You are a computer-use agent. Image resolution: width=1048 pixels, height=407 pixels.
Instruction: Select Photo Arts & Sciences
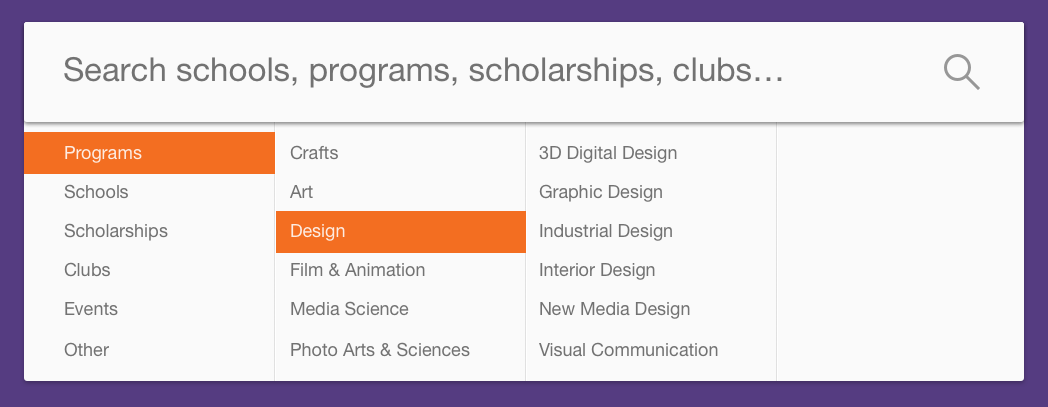pyautogui.click(x=400, y=350)
